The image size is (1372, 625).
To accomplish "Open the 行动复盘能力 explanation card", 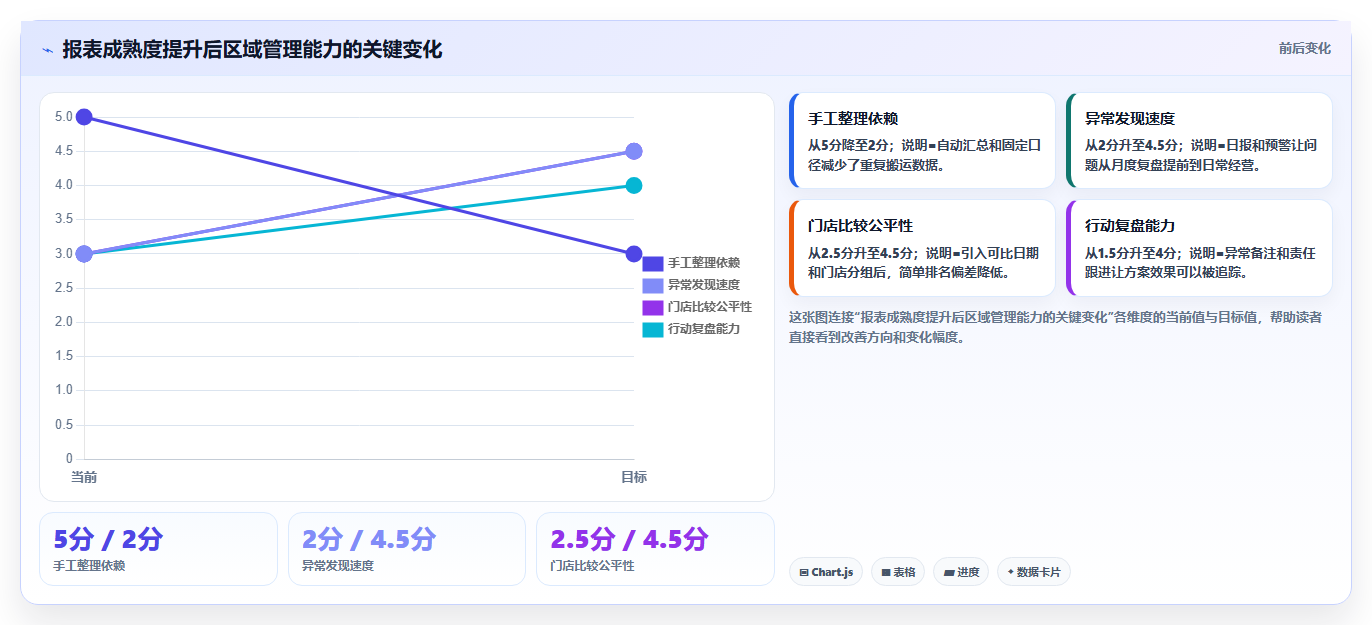I will pyautogui.click(x=1199, y=248).
